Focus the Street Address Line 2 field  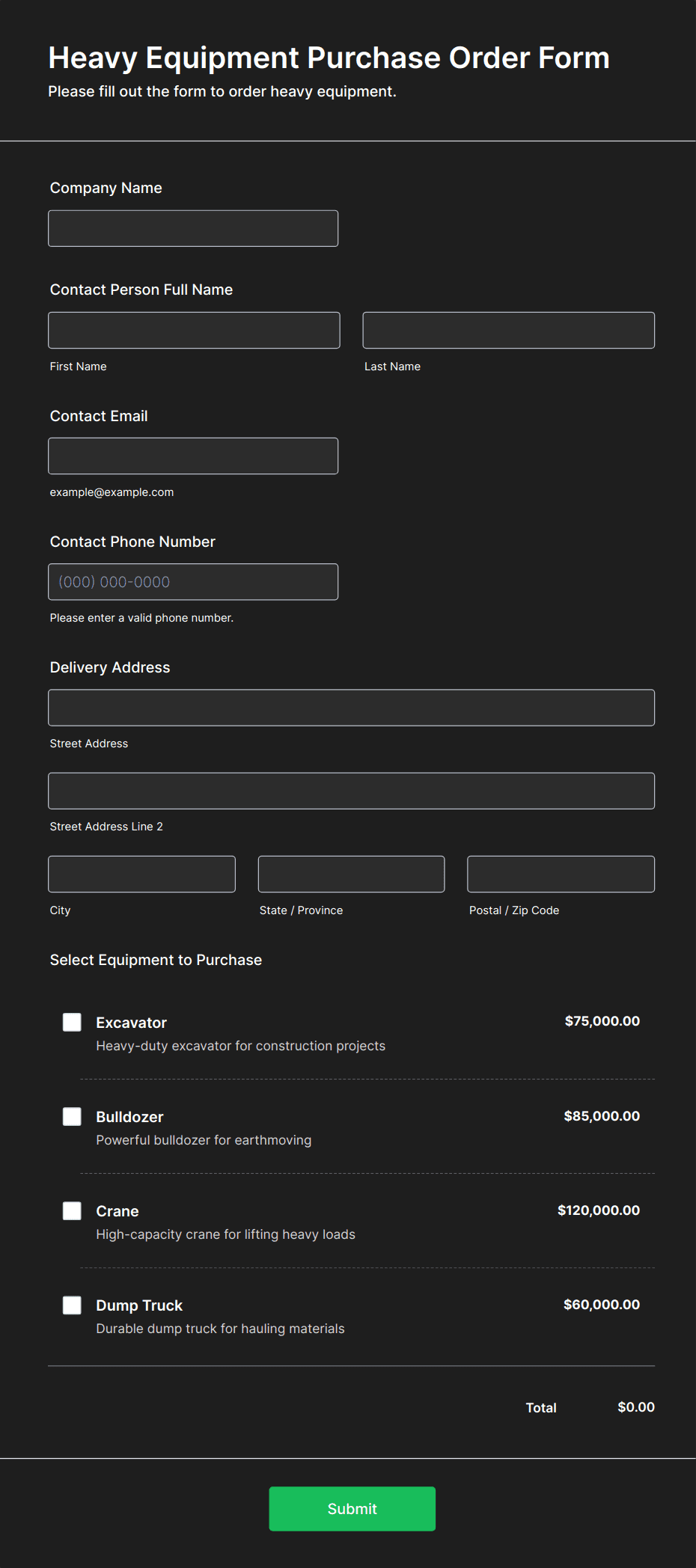click(351, 790)
